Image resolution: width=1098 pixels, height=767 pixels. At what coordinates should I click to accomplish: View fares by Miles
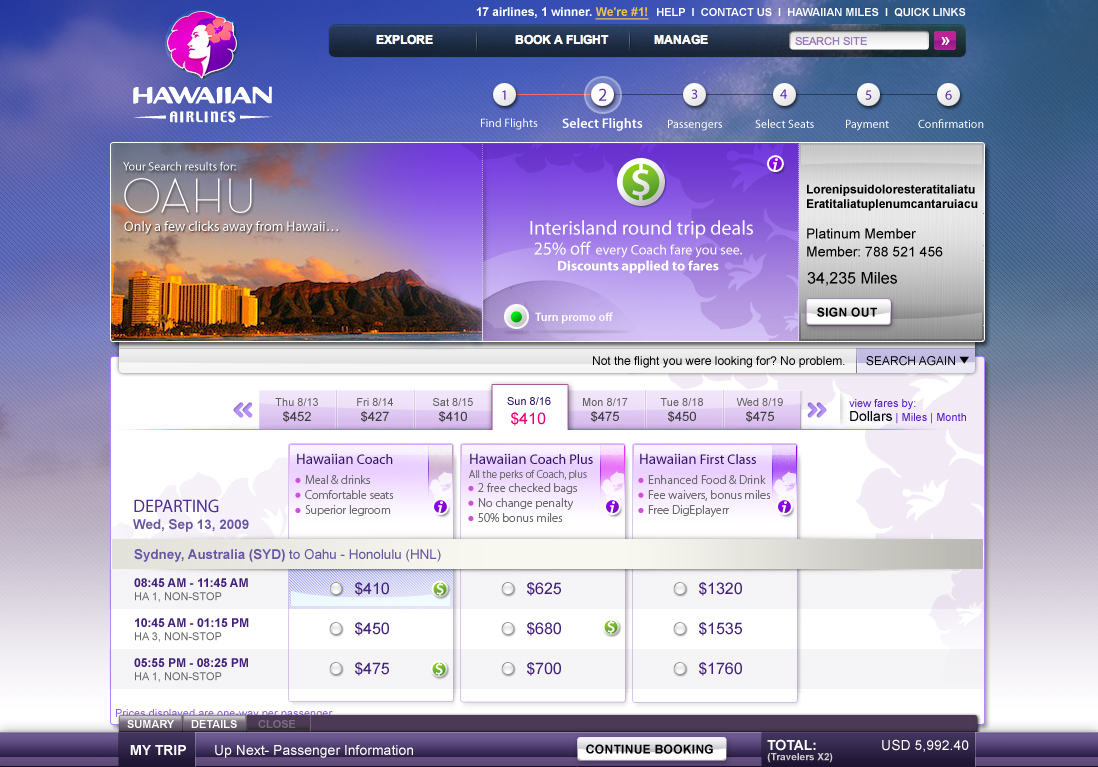point(914,417)
